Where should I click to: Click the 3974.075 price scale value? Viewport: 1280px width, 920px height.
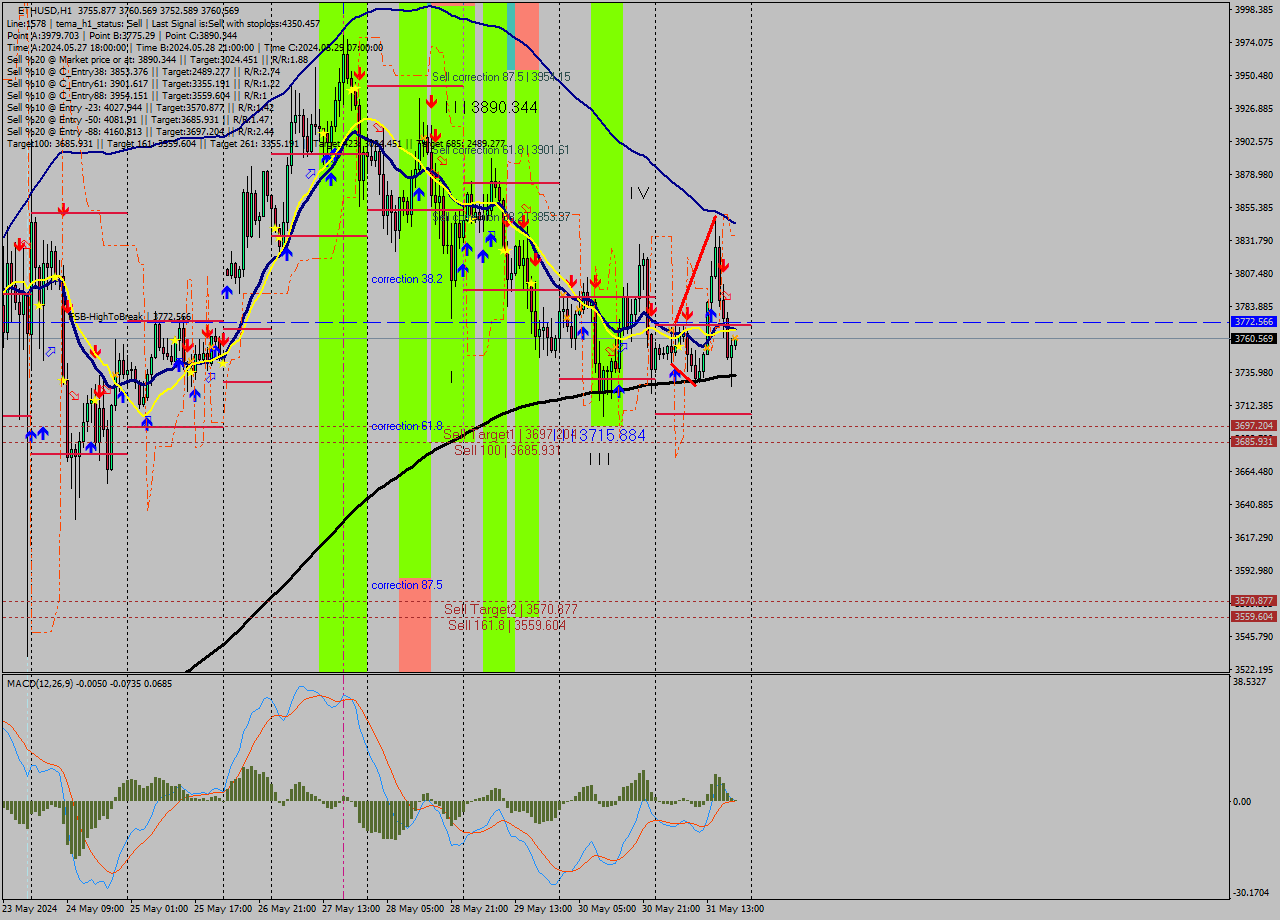[1253, 43]
